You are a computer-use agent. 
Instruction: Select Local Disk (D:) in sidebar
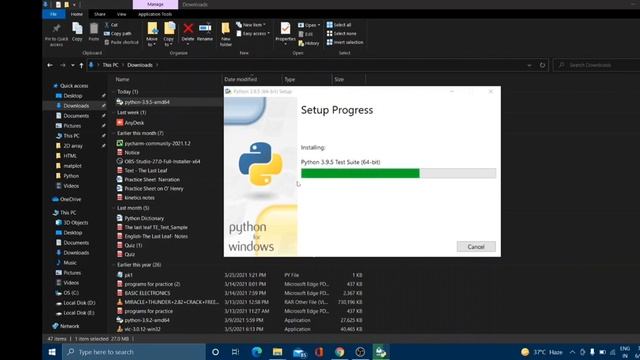[79, 303]
